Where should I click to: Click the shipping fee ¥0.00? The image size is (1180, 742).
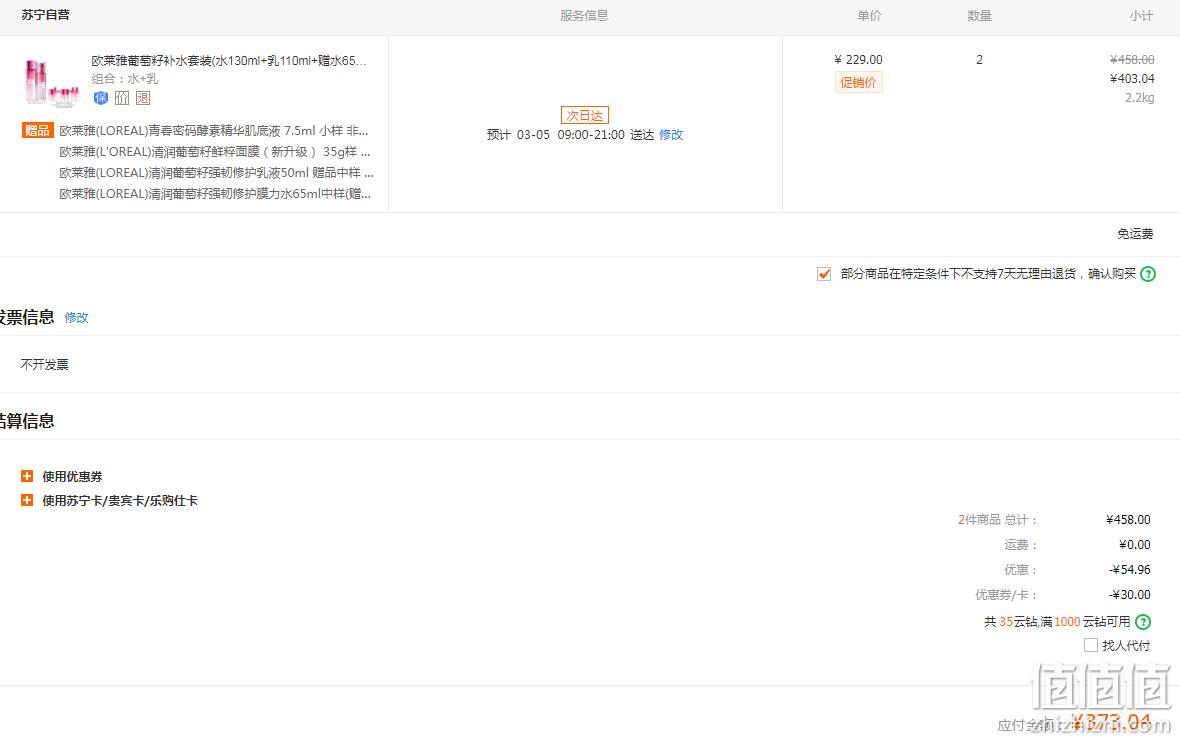[1135, 544]
